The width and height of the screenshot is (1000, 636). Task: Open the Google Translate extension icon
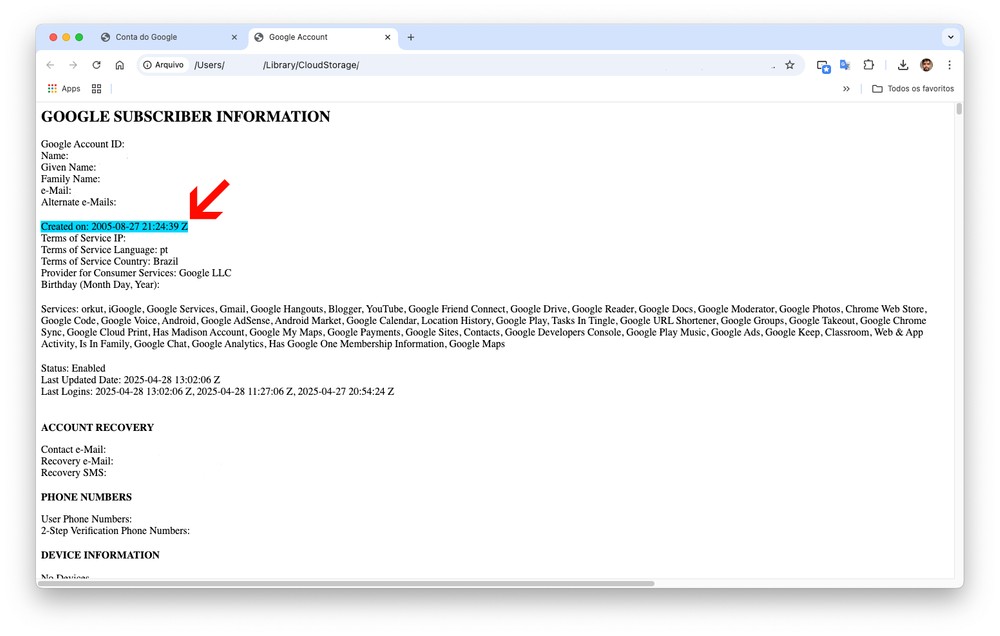pyautogui.click(x=845, y=65)
